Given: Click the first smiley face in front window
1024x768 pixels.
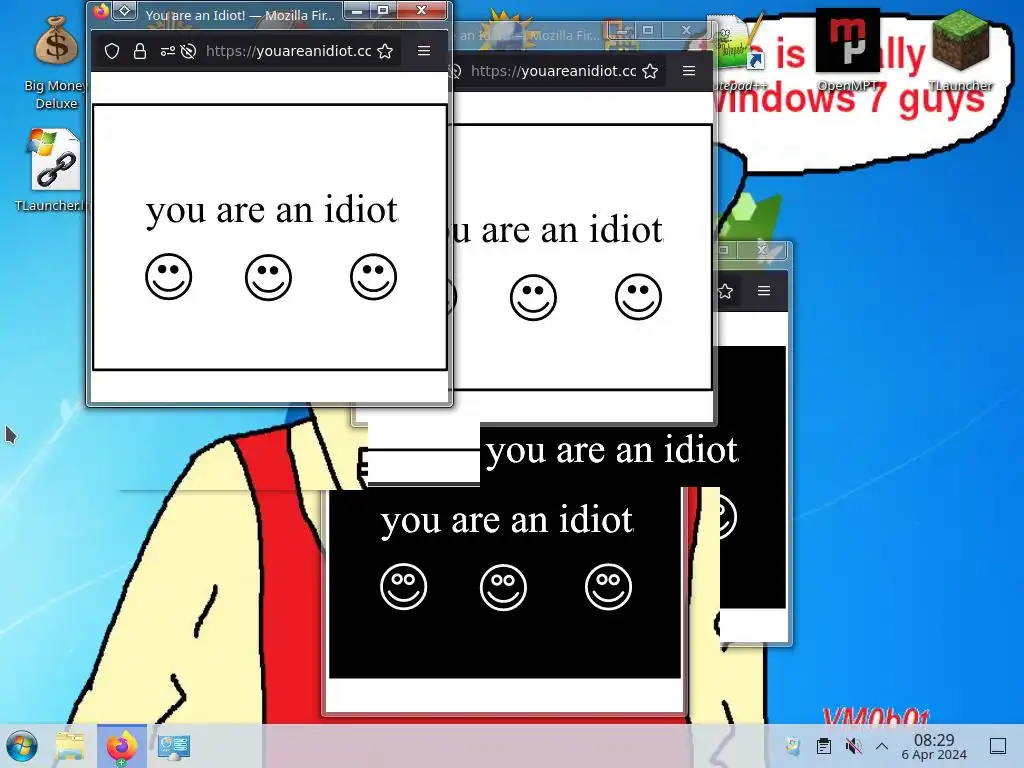Looking at the screenshot, I should pos(168,276).
